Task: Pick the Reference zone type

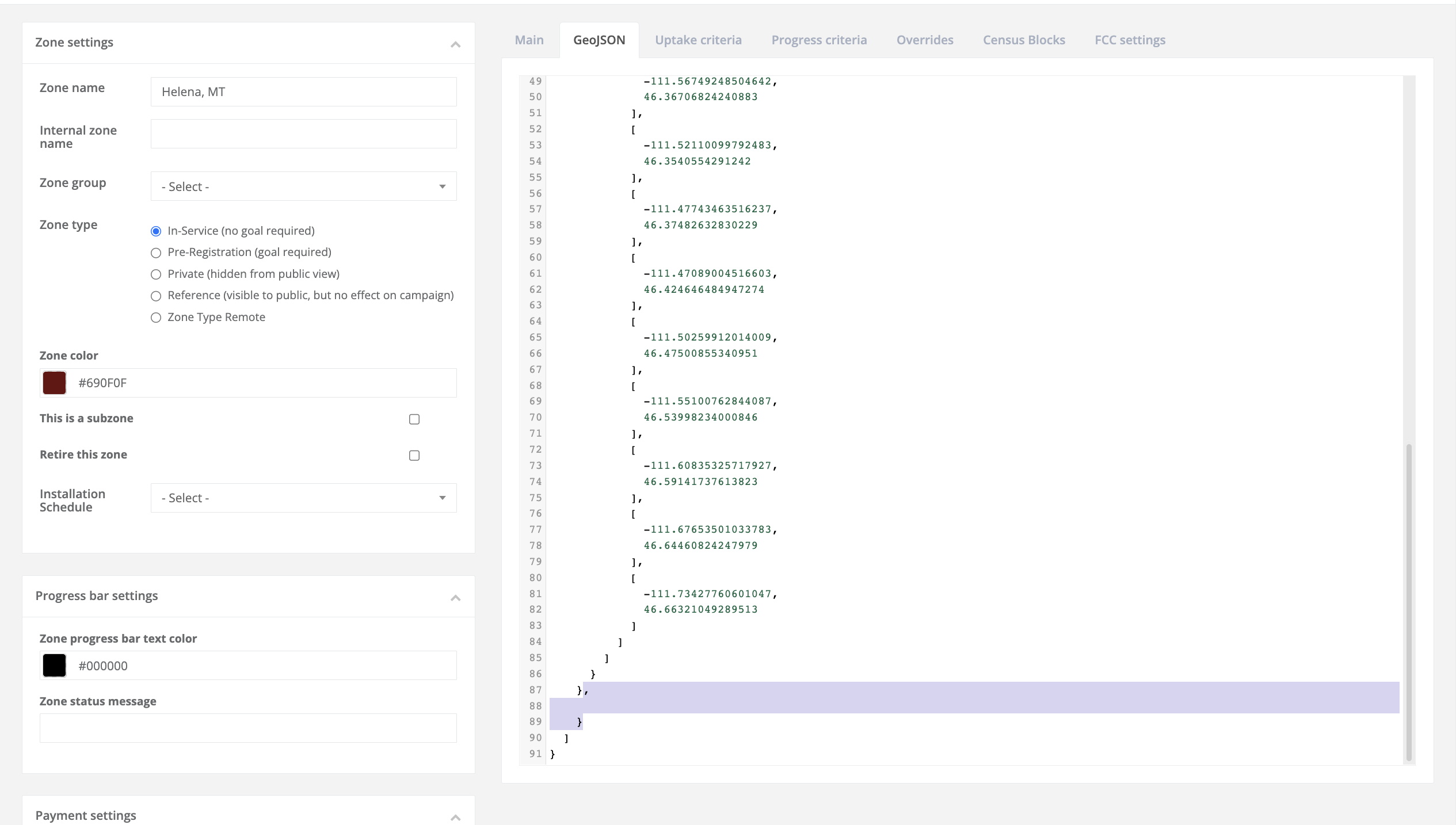Action: coord(155,296)
